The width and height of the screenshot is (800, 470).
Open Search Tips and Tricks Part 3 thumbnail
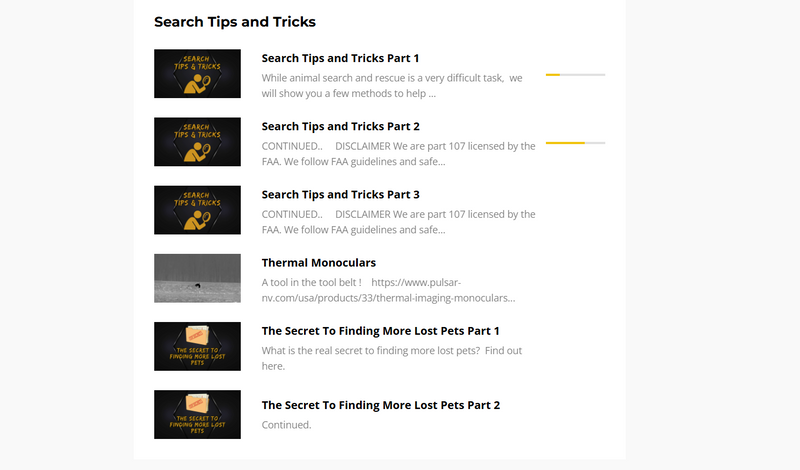point(197,210)
